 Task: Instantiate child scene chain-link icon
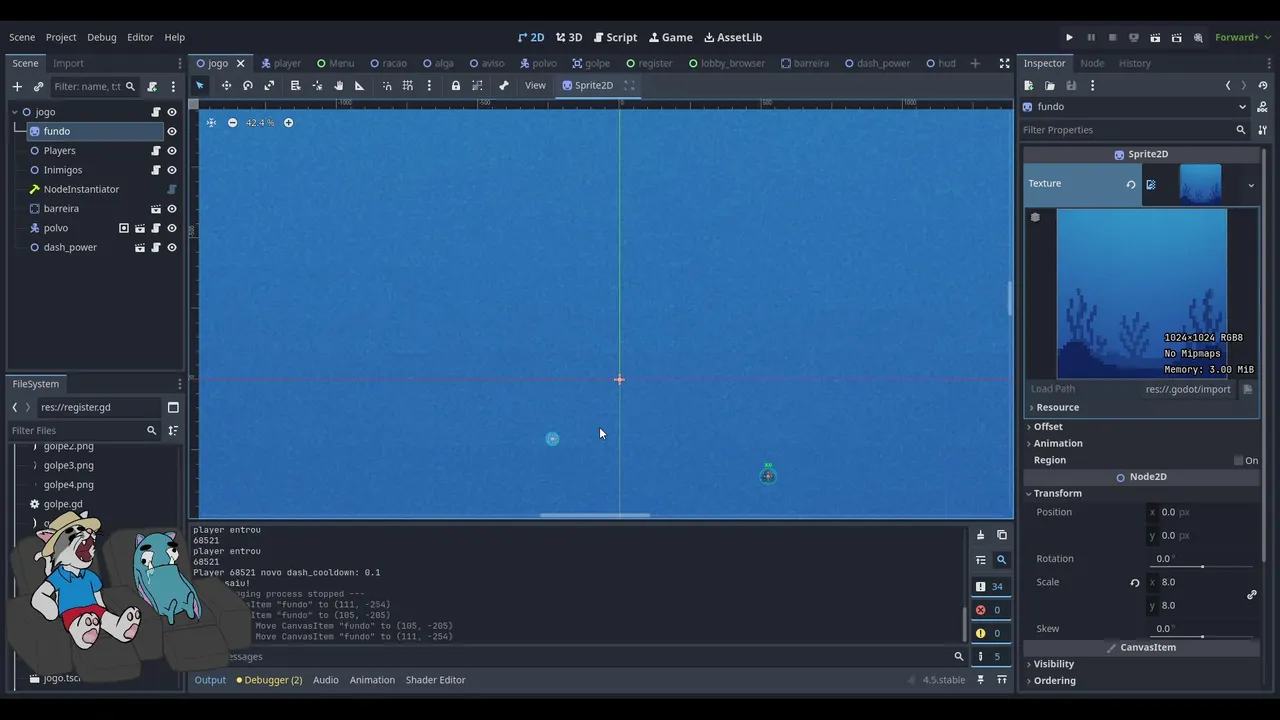coord(38,87)
